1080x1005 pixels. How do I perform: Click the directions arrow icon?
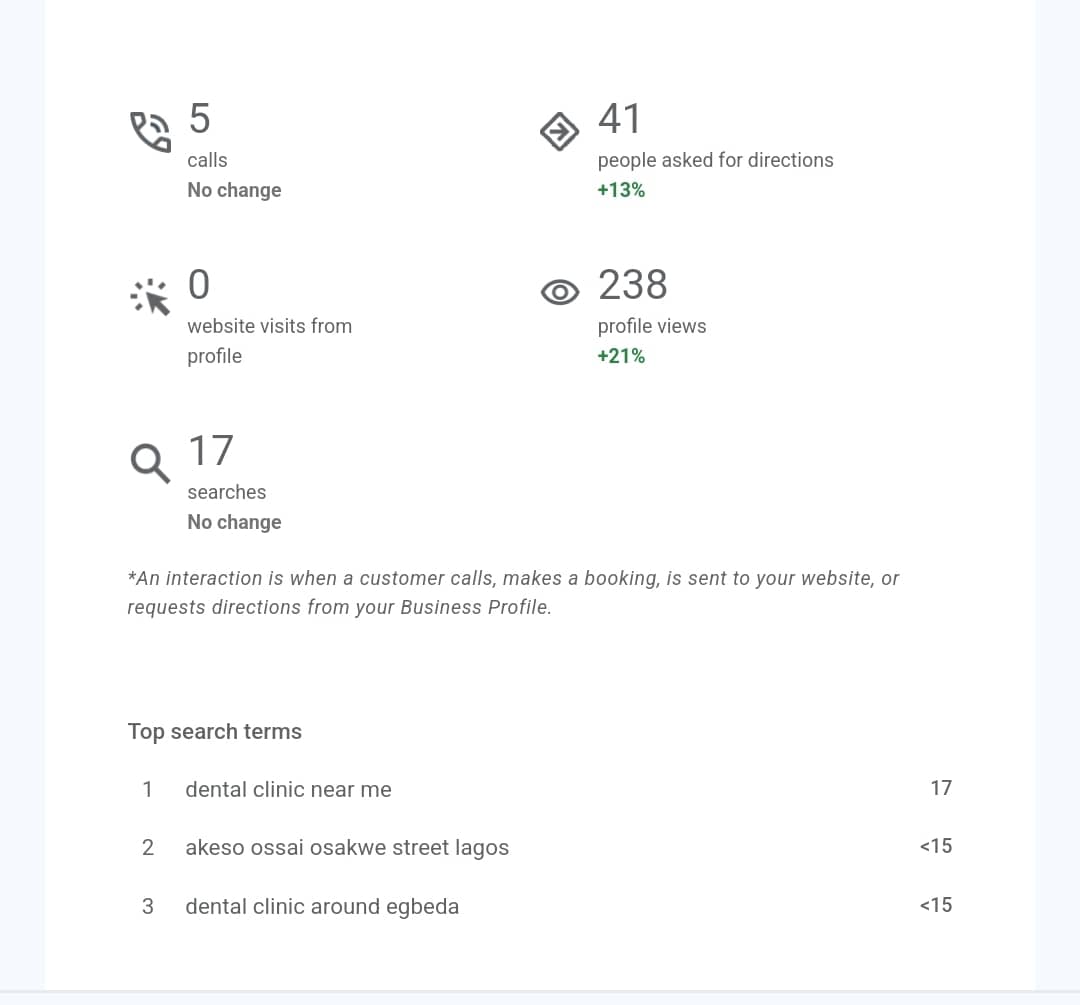[559, 131]
